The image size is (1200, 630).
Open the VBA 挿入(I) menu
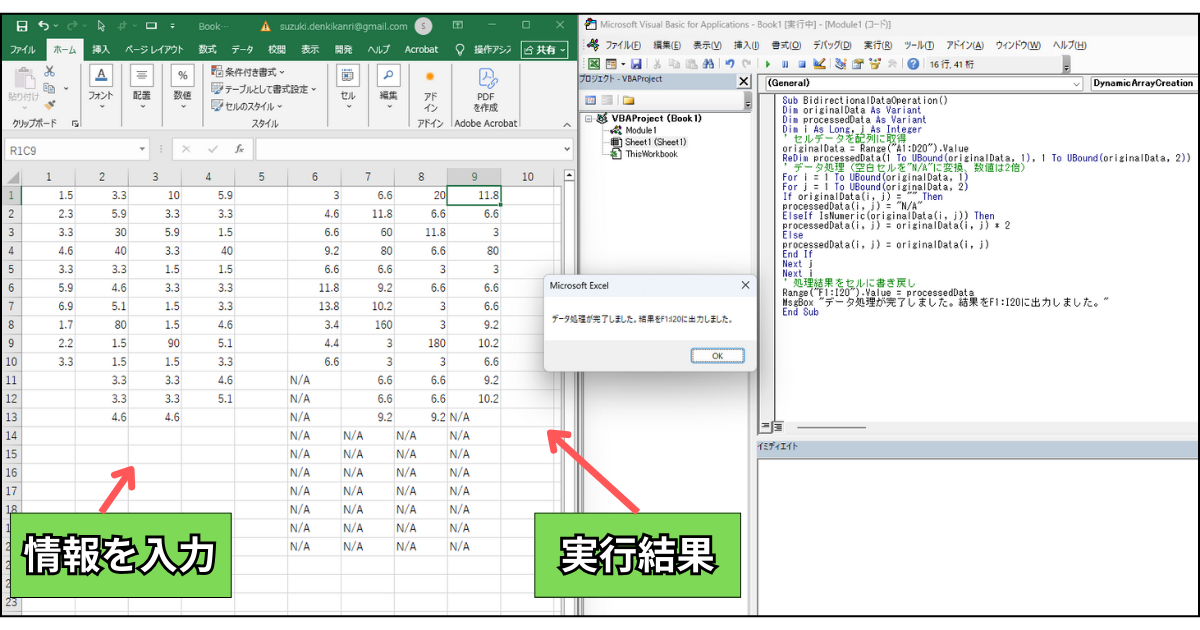746,45
